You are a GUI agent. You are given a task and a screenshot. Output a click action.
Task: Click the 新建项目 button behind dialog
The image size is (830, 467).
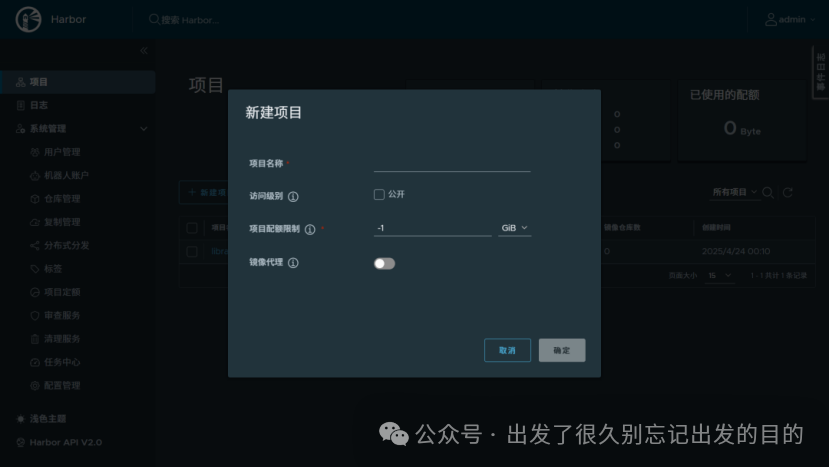click(x=204, y=192)
